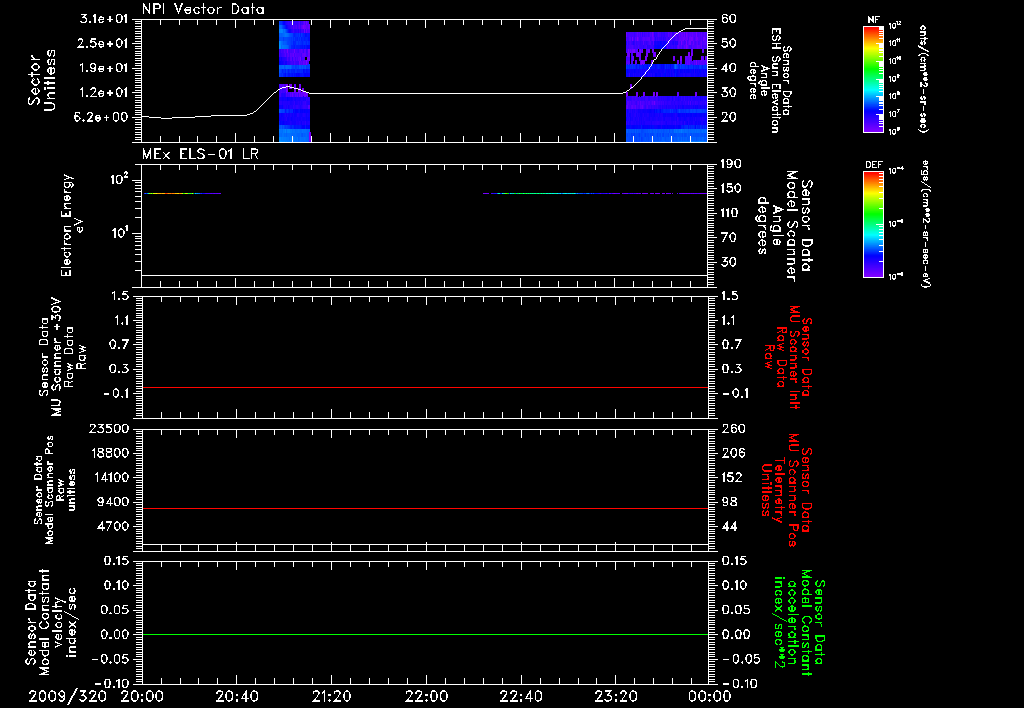Click the first NPI spectrogram block near 21:00
The height and width of the screenshot is (708, 1024).
coord(294,81)
